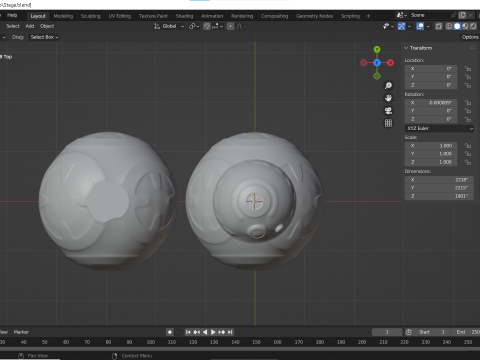
Task: Collapse the Transform panel
Action: [x=418, y=48]
